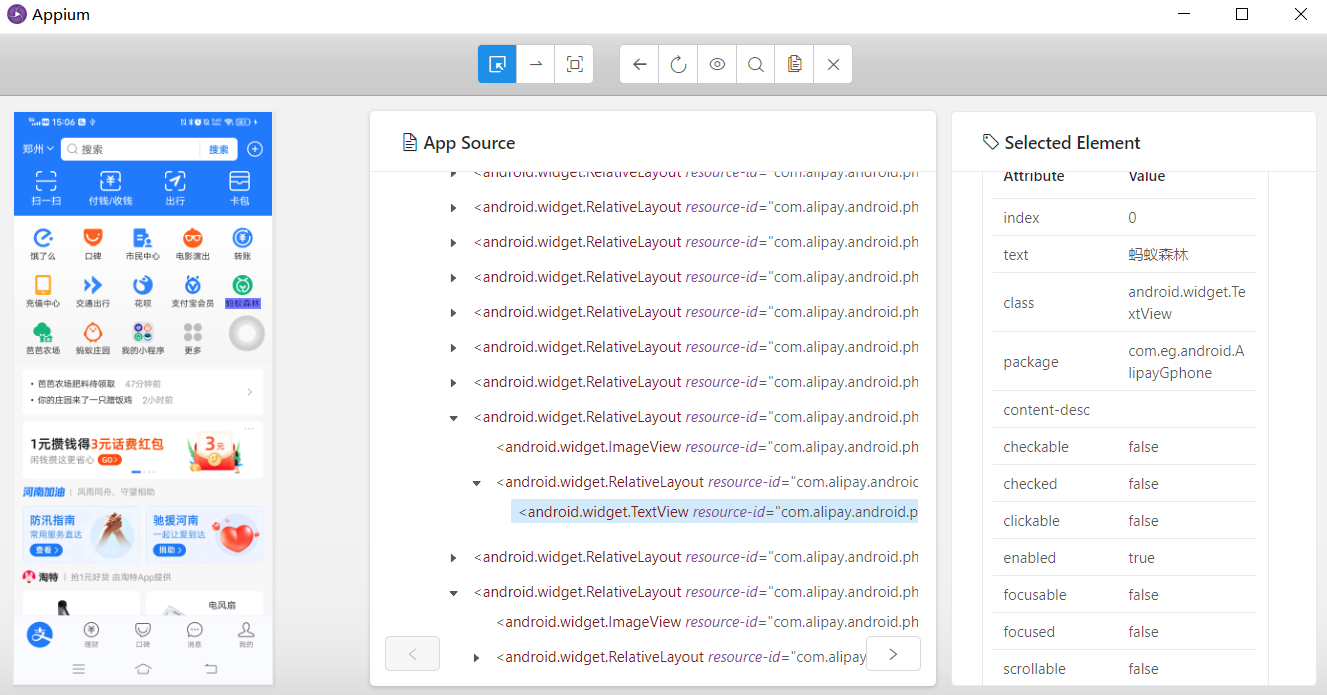Tap 捐助 button on 驰援河南 card
The image size is (1327, 695).
(x=170, y=550)
